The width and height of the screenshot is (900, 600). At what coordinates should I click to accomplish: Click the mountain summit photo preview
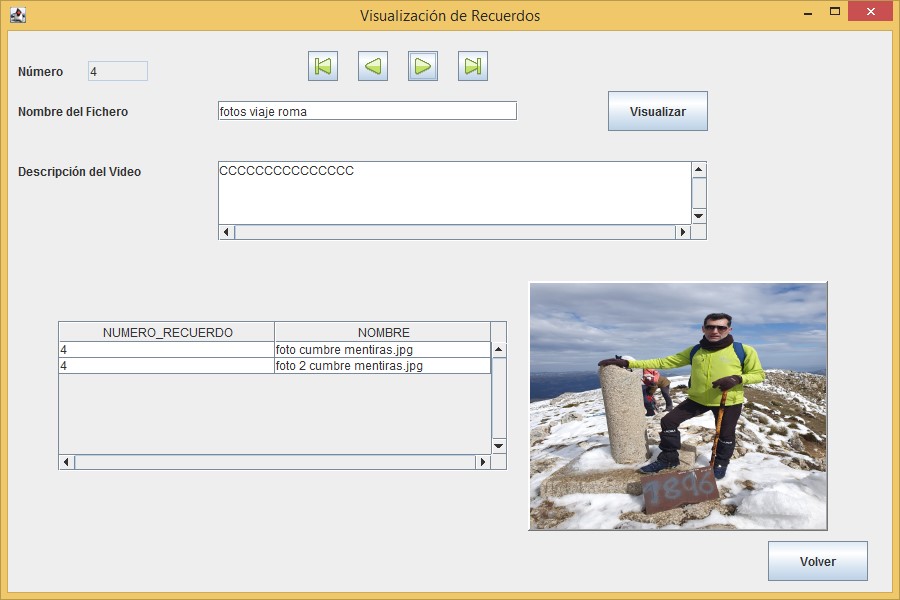click(x=678, y=406)
